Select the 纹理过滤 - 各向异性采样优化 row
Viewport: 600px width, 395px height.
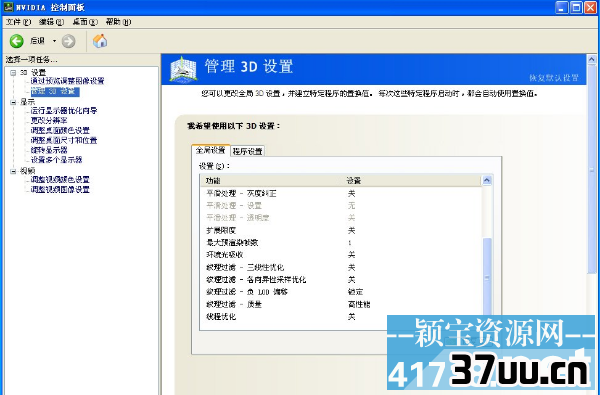341,280
